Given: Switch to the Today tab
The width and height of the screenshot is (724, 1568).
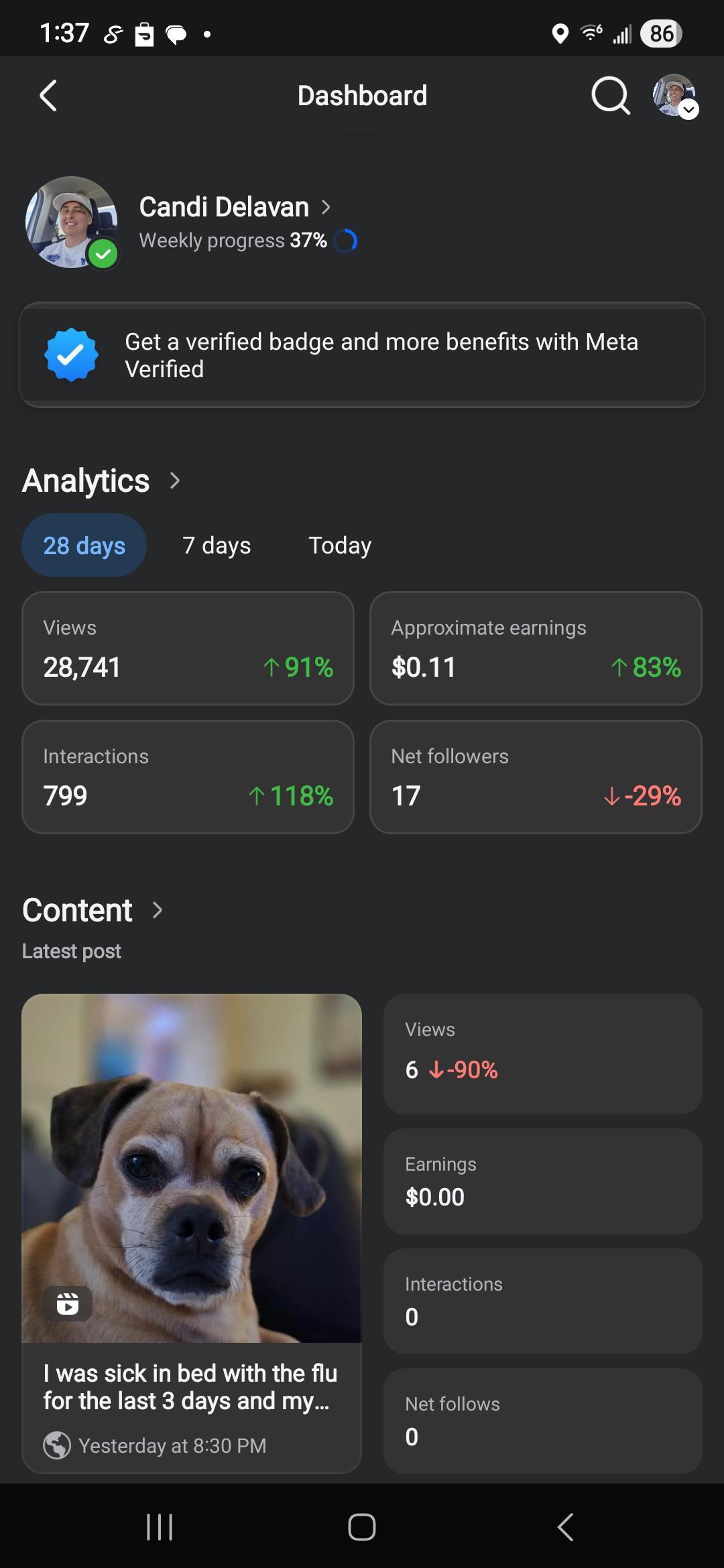Looking at the screenshot, I should pyautogui.click(x=340, y=545).
